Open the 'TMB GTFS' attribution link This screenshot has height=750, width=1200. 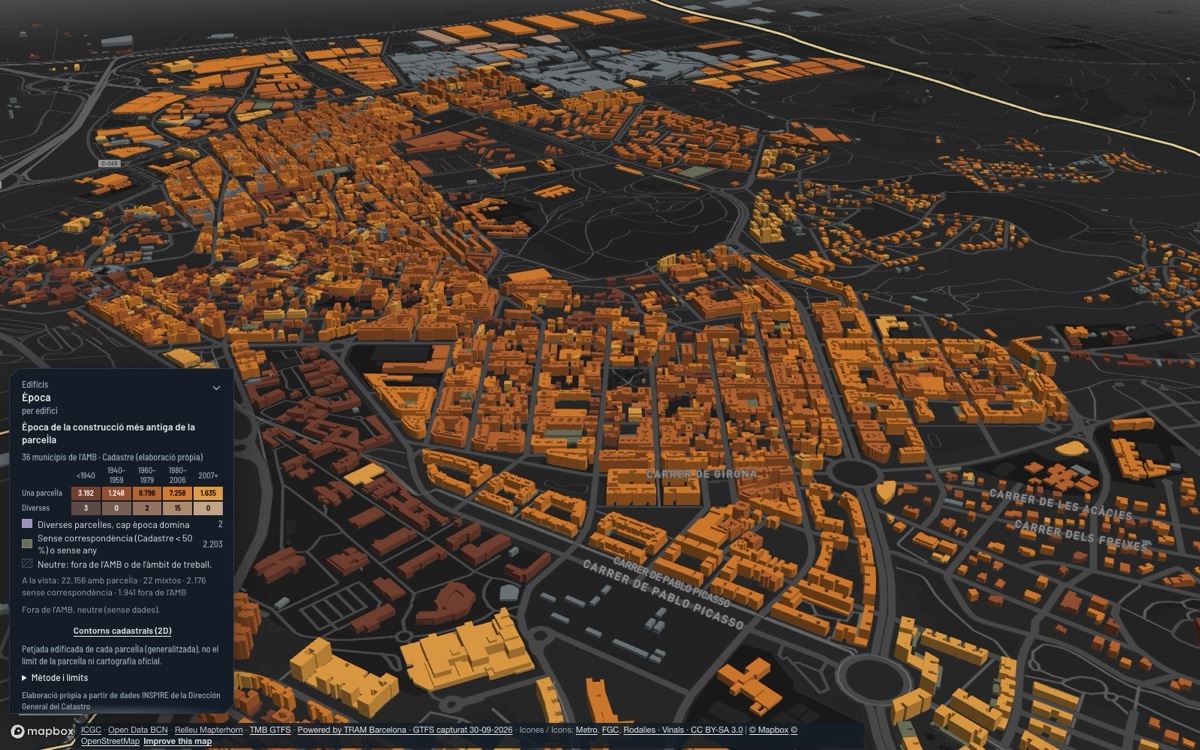270,730
